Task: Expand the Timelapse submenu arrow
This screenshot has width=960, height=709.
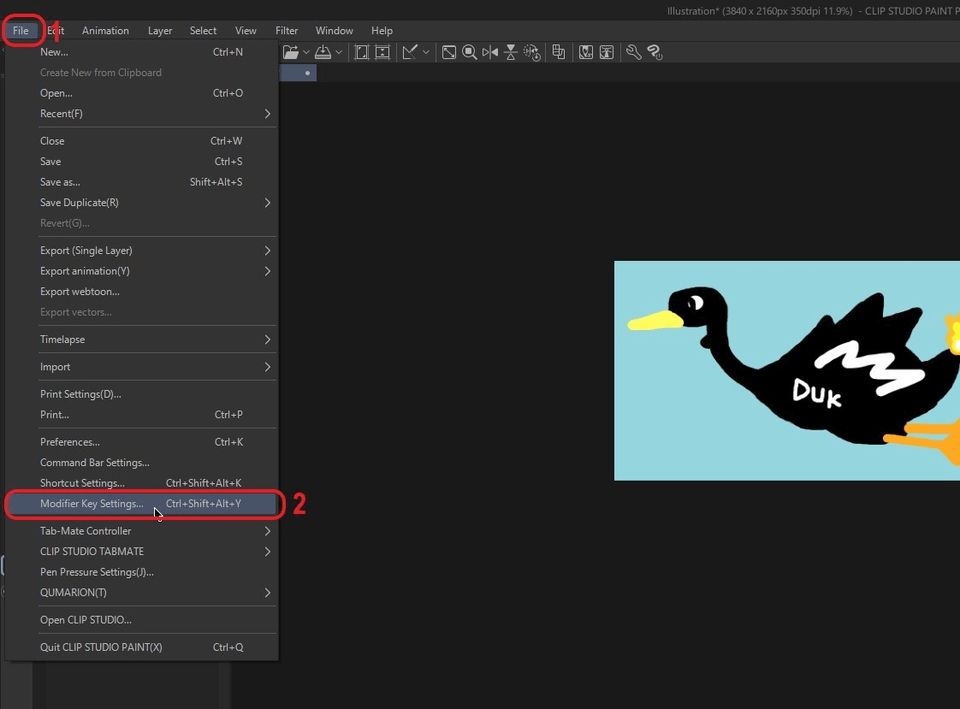Action: 268,339
